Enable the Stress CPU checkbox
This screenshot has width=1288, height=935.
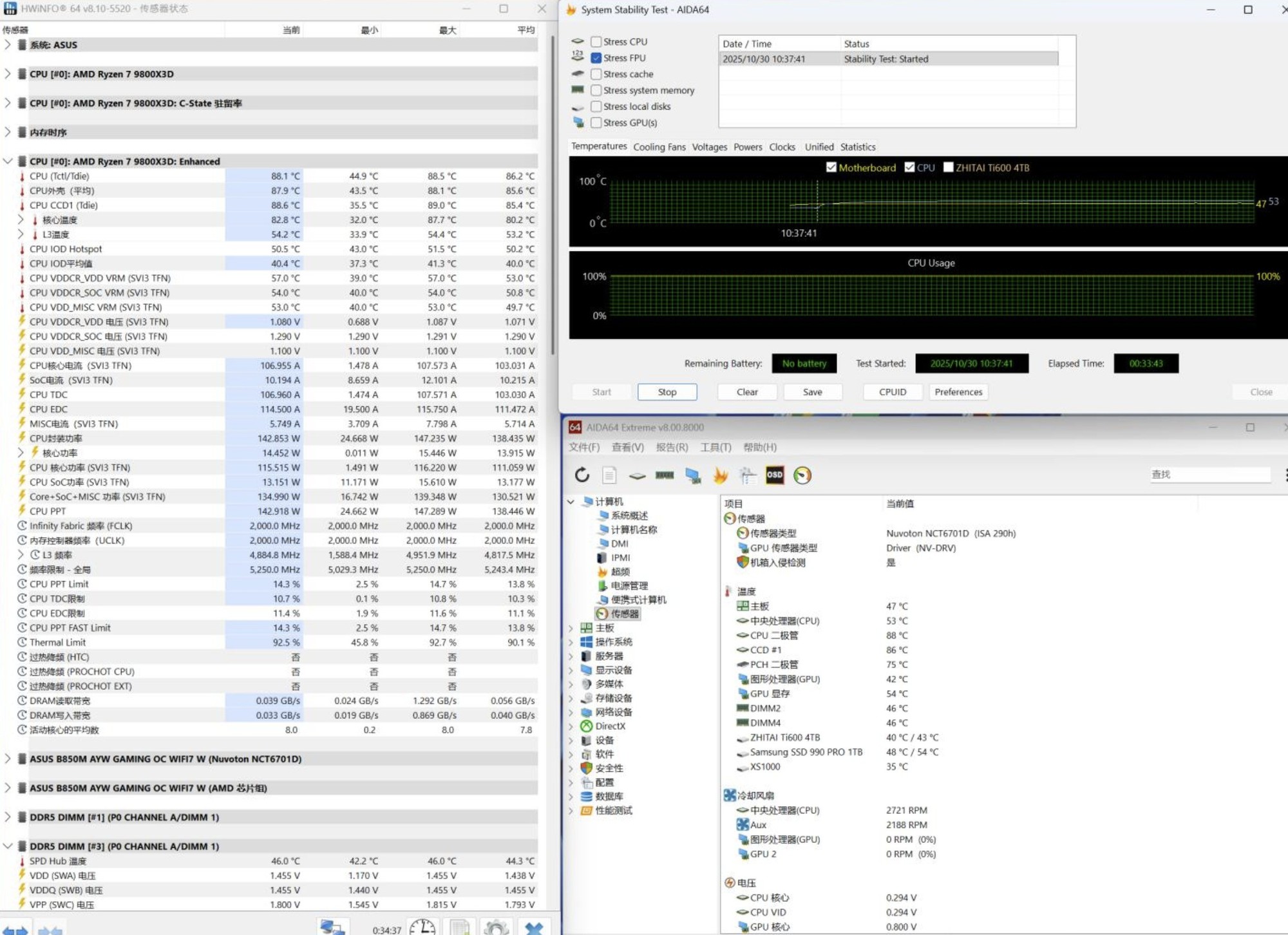tap(596, 41)
